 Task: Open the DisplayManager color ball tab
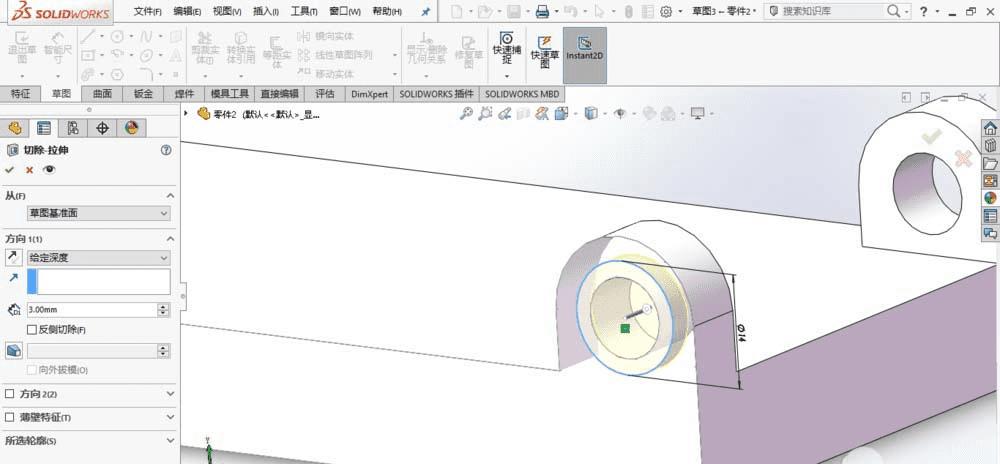point(130,128)
